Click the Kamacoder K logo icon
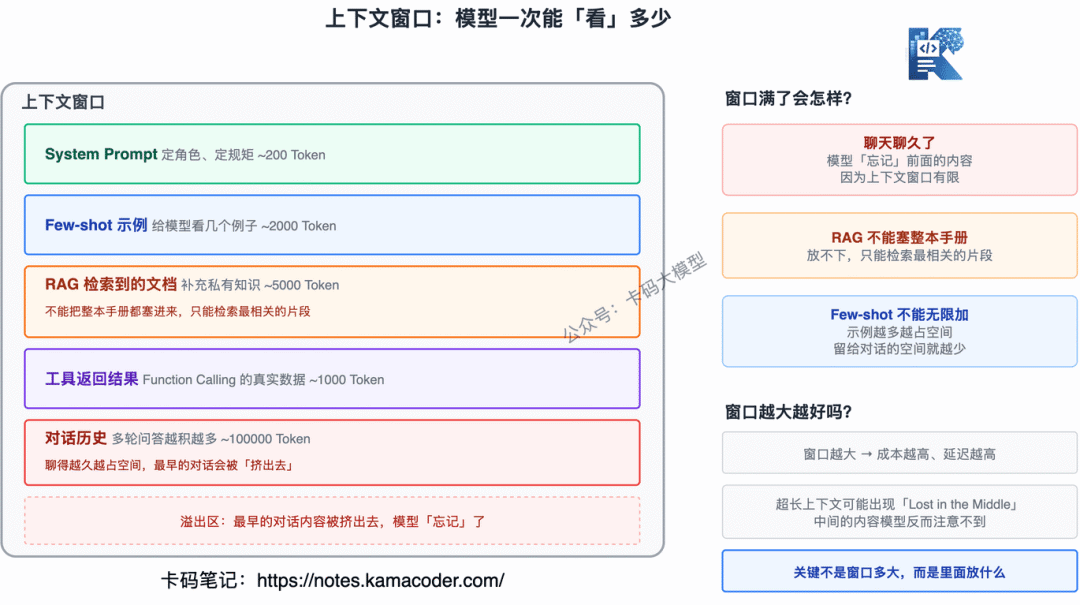1080x605 pixels. 935,54
